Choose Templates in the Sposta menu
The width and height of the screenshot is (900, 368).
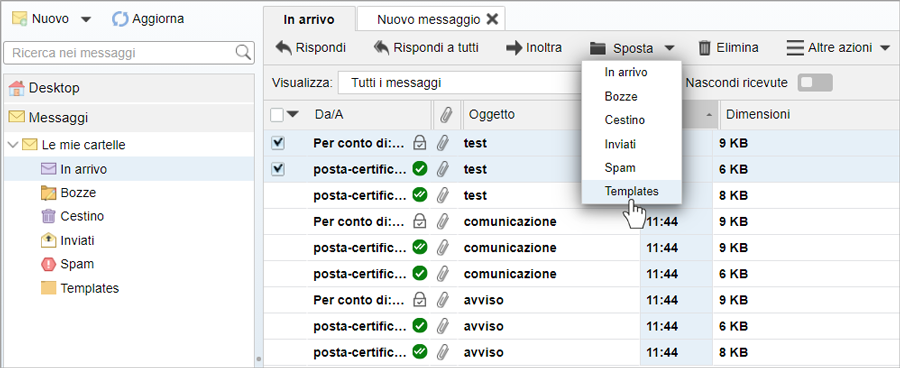631,191
